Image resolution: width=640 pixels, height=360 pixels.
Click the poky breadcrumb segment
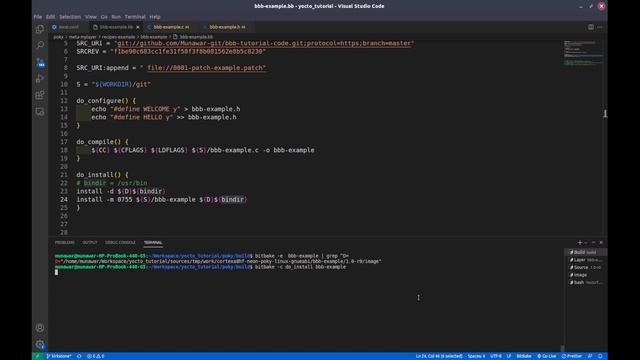58,37
